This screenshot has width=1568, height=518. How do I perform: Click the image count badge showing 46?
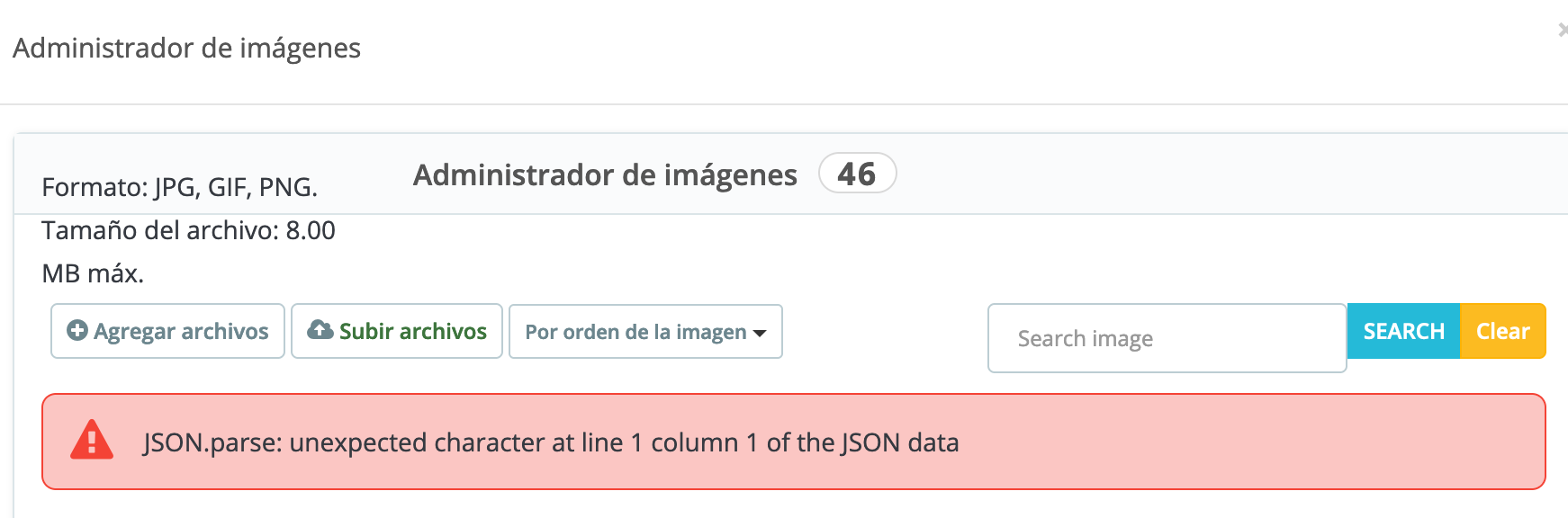[x=857, y=174]
